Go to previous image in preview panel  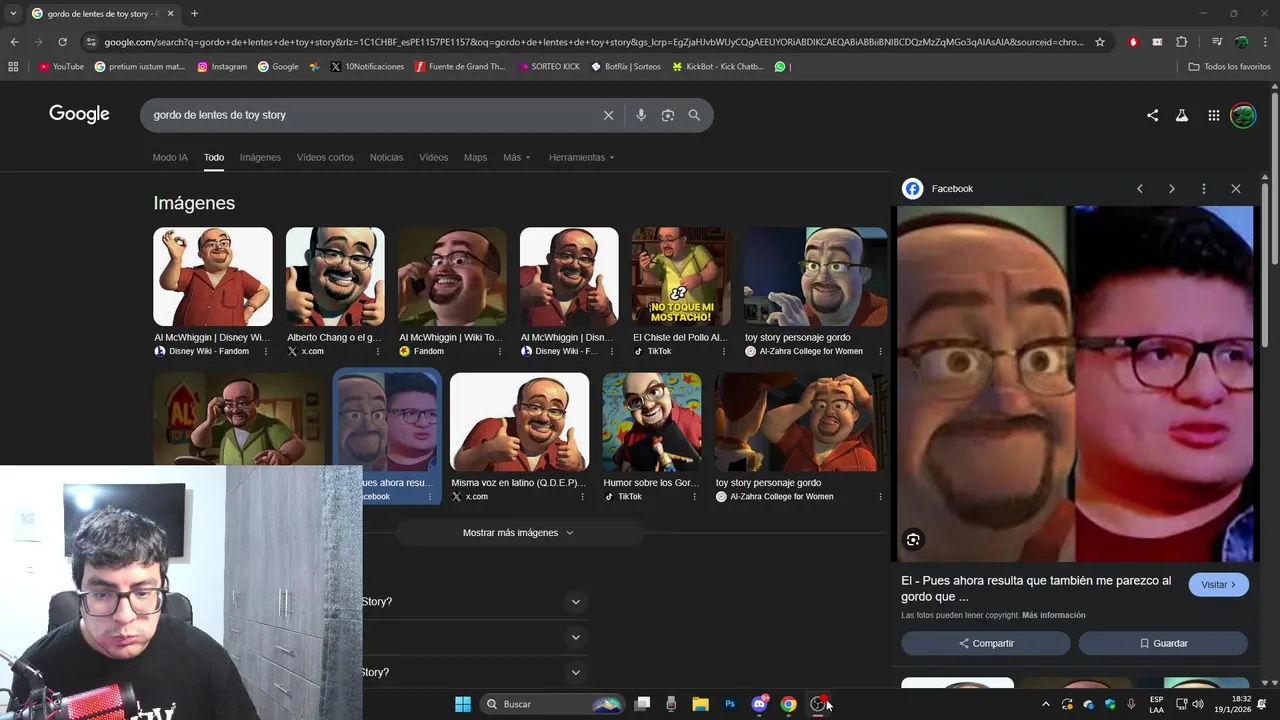1140,189
